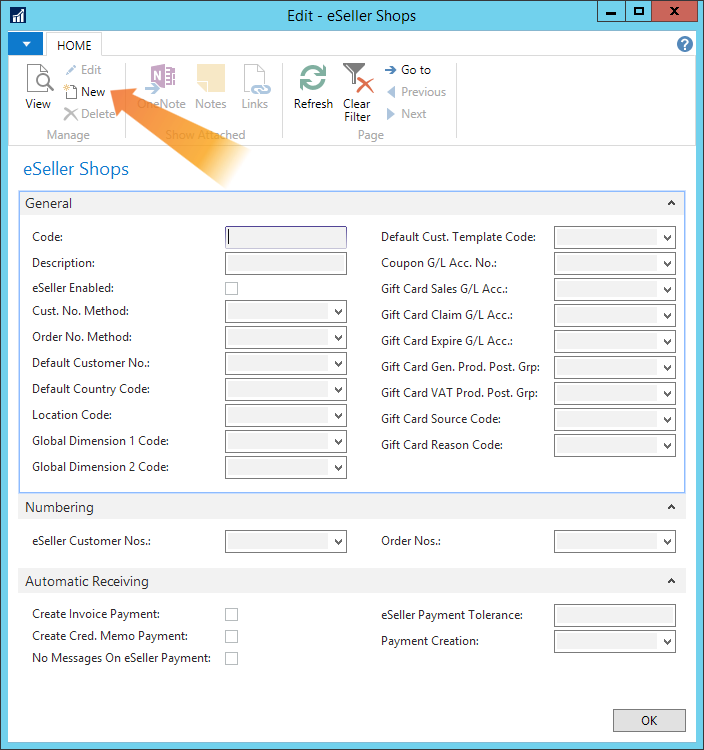Image resolution: width=704 pixels, height=750 pixels.
Task: Go to the Next record
Action: pyautogui.click(x=406, y=114)
